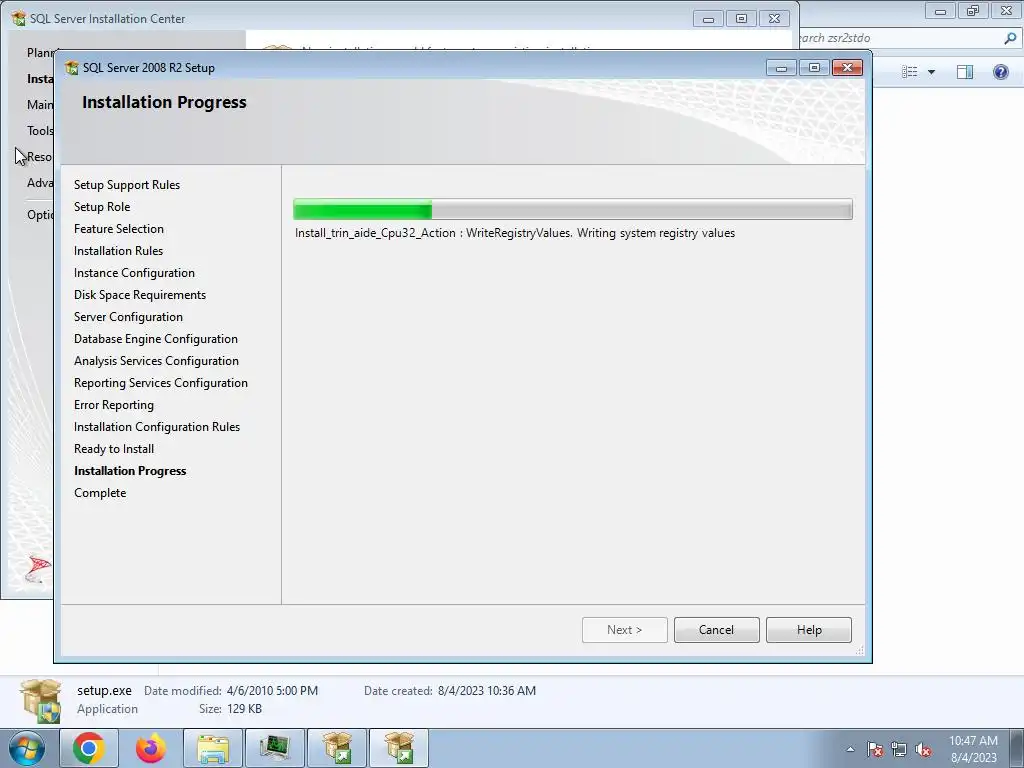Select the bold Installation Progress step
1024x768 pixels.
click(x=130, y=471)
